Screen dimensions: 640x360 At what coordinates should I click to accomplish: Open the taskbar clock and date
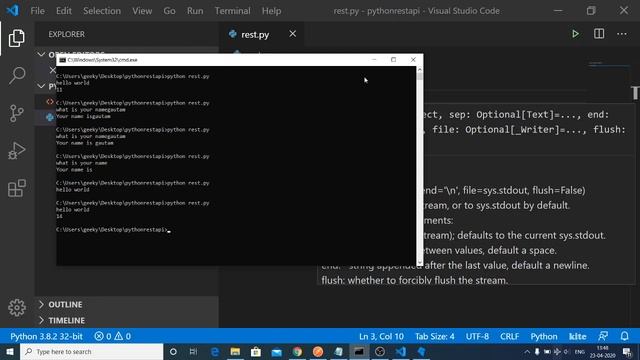coord(602,351)
